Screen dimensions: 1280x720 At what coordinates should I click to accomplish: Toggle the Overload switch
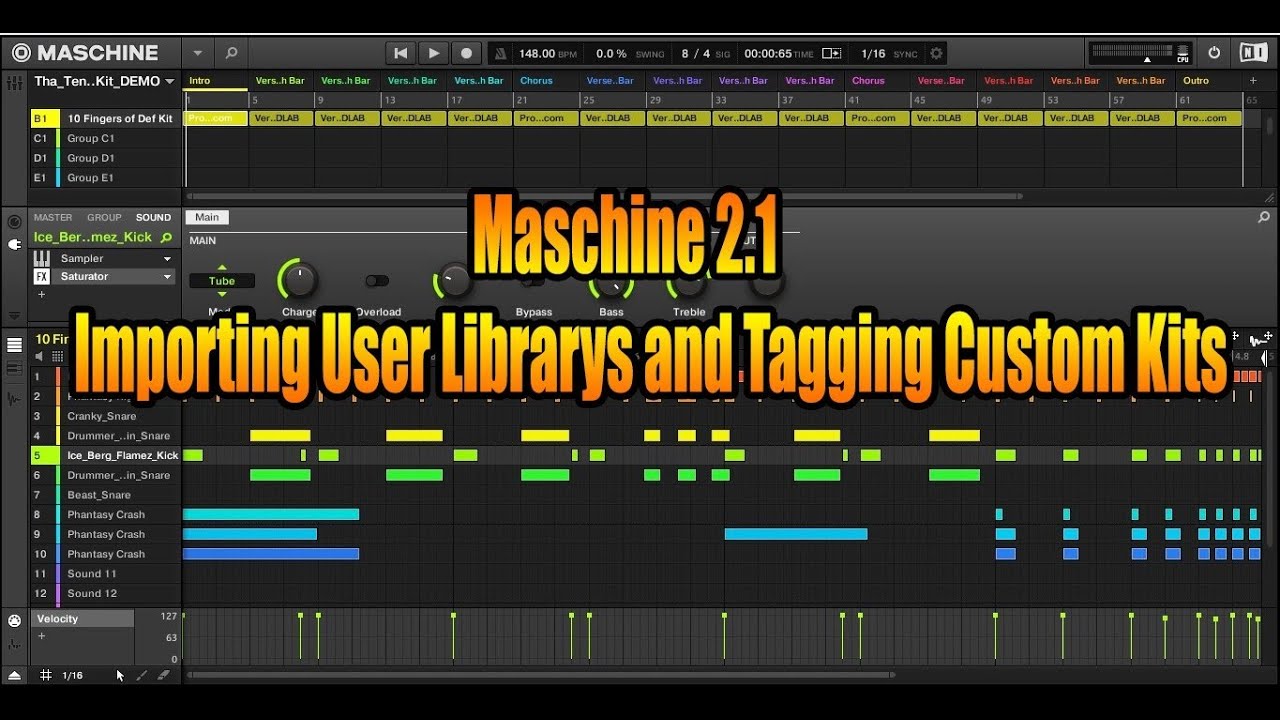pyautogui.click(x=377, y=281)
